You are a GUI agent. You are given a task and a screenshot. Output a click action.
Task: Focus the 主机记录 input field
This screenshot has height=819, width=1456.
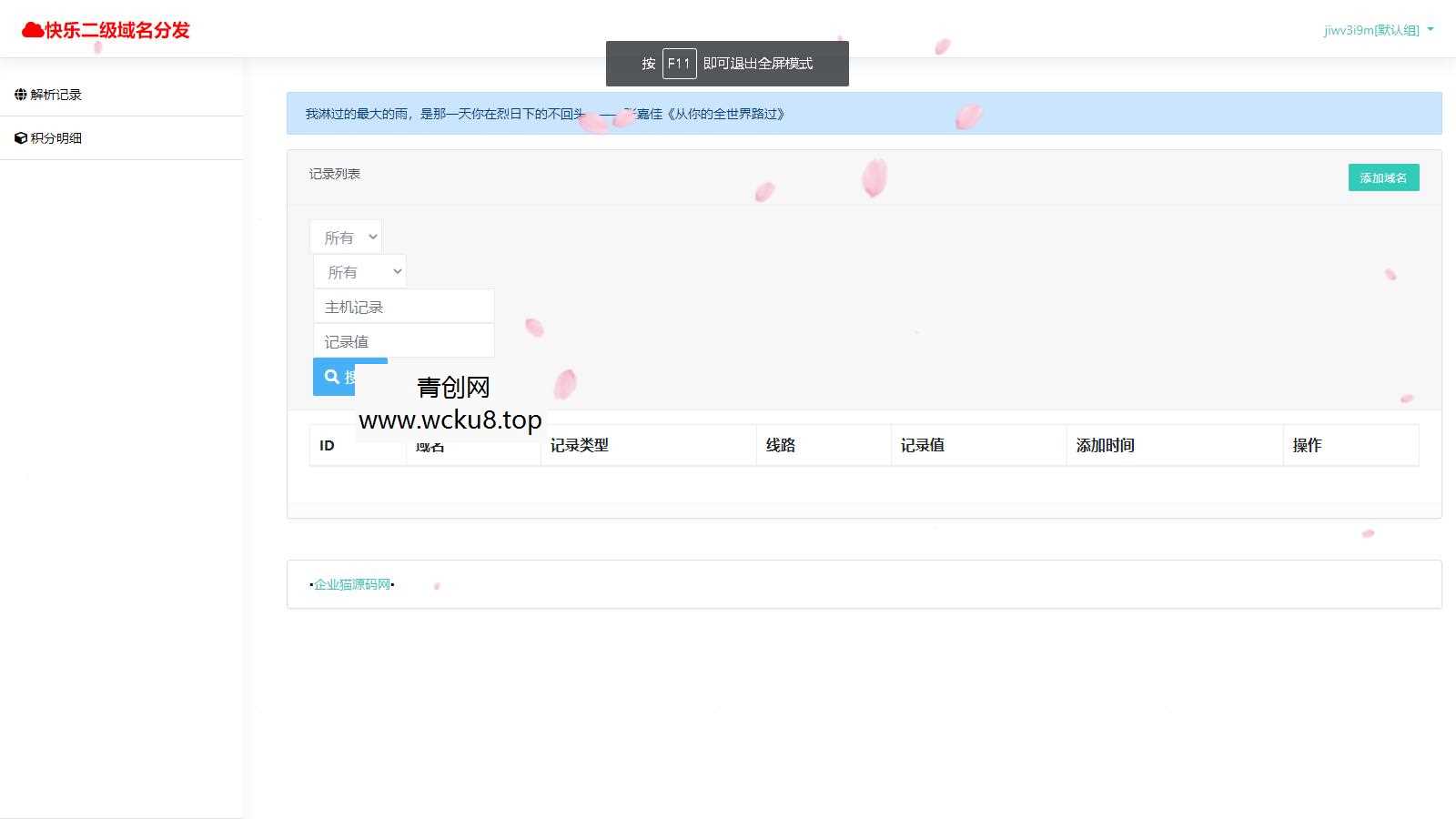403,307
